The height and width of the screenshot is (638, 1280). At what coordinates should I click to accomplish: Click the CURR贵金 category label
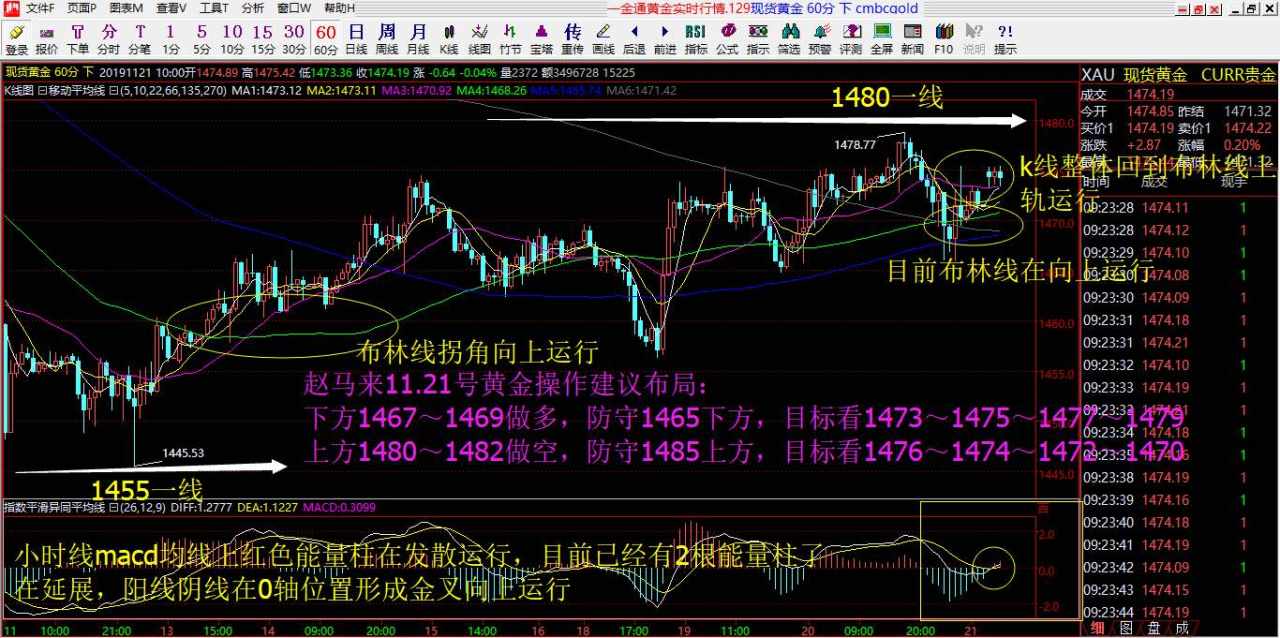coord(1238,75)
